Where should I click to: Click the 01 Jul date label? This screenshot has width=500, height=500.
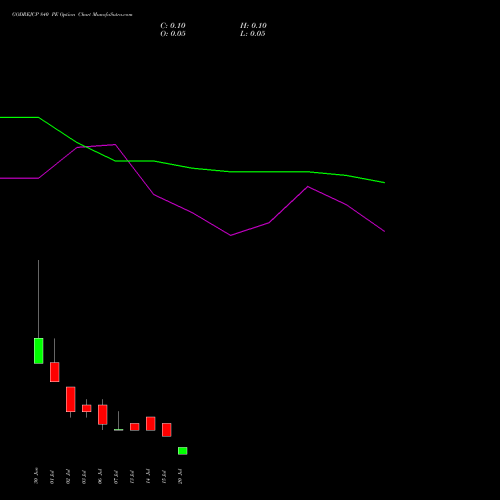pos(52,477)
